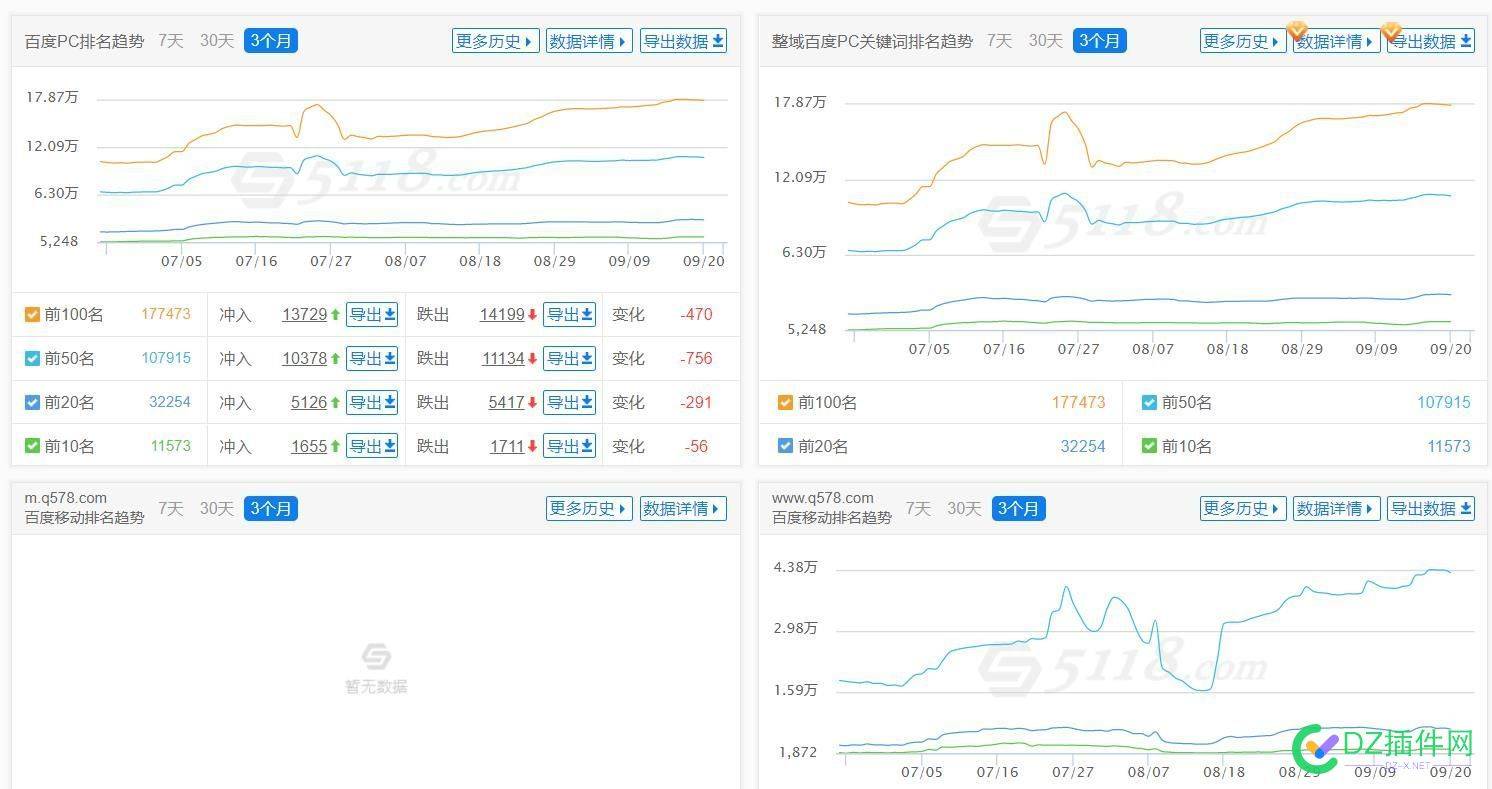Open 数据详情 in 整域百度PC关键词排名趋势 panel

pyautogui.click(x=1336, y=41)
